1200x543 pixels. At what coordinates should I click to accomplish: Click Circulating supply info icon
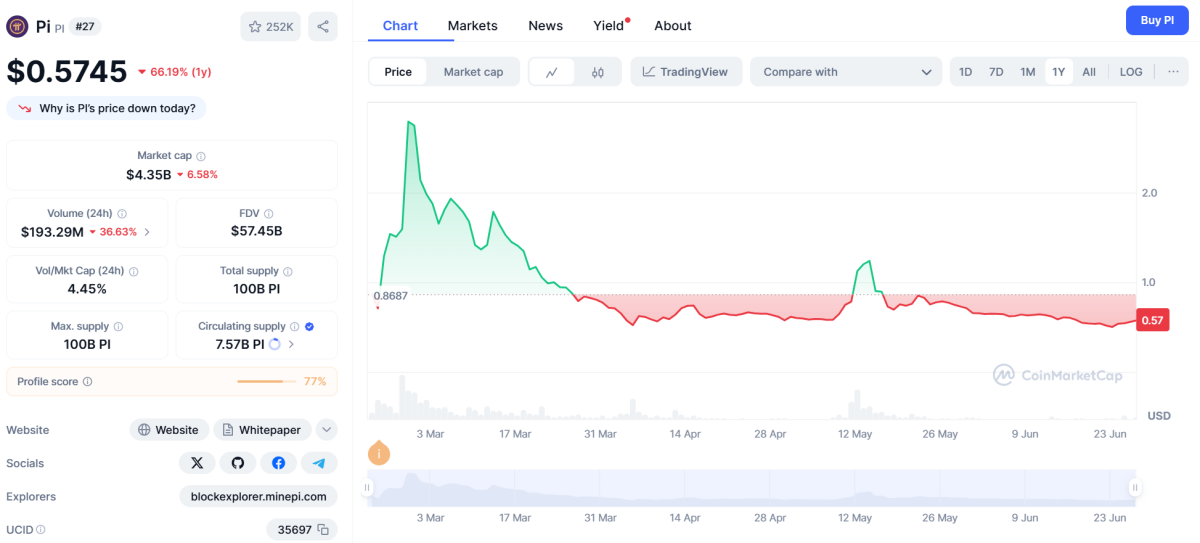tap(294, 327)
